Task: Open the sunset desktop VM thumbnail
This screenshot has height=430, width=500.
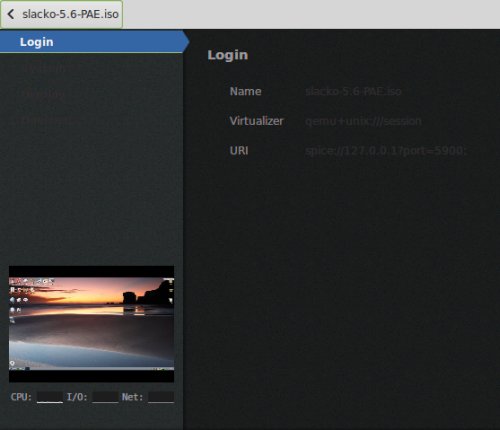Action: click(91, 324)
